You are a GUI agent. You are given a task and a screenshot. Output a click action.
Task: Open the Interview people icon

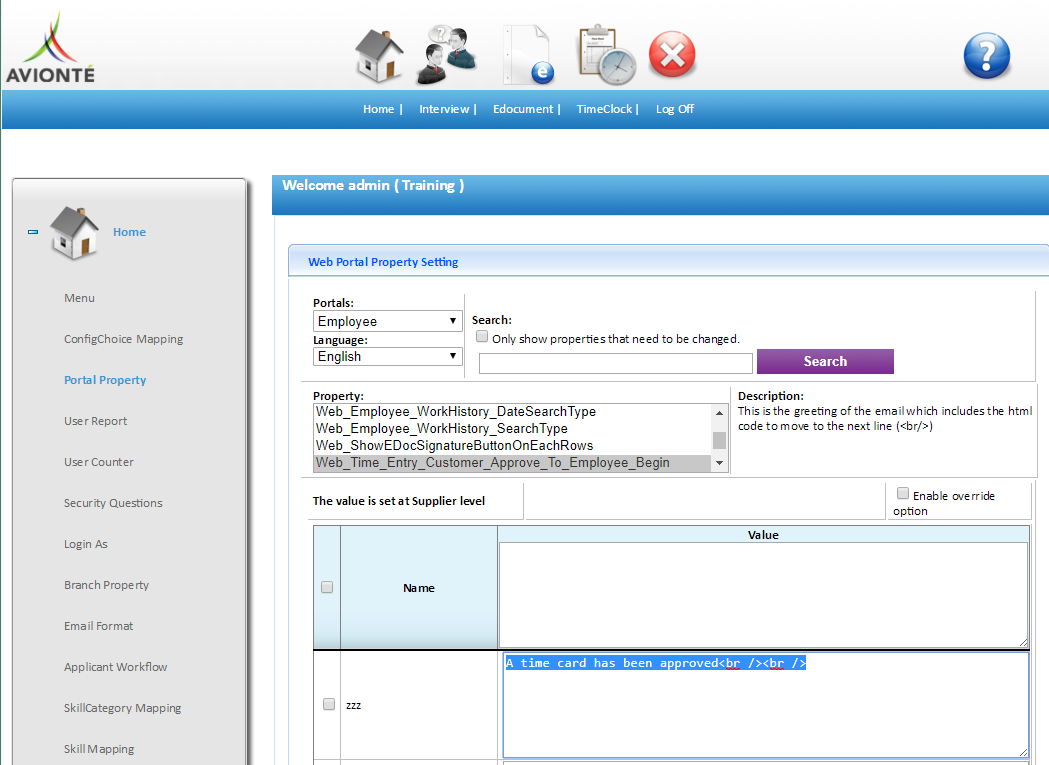[x=447, y=55]
